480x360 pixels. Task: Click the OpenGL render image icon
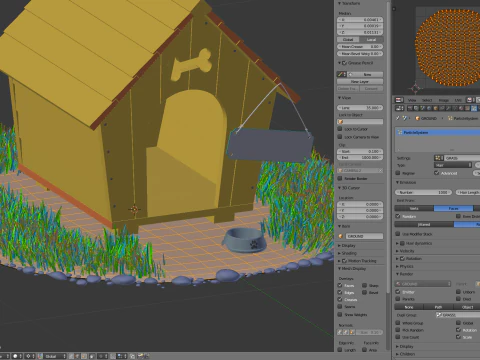pos(141,356)
